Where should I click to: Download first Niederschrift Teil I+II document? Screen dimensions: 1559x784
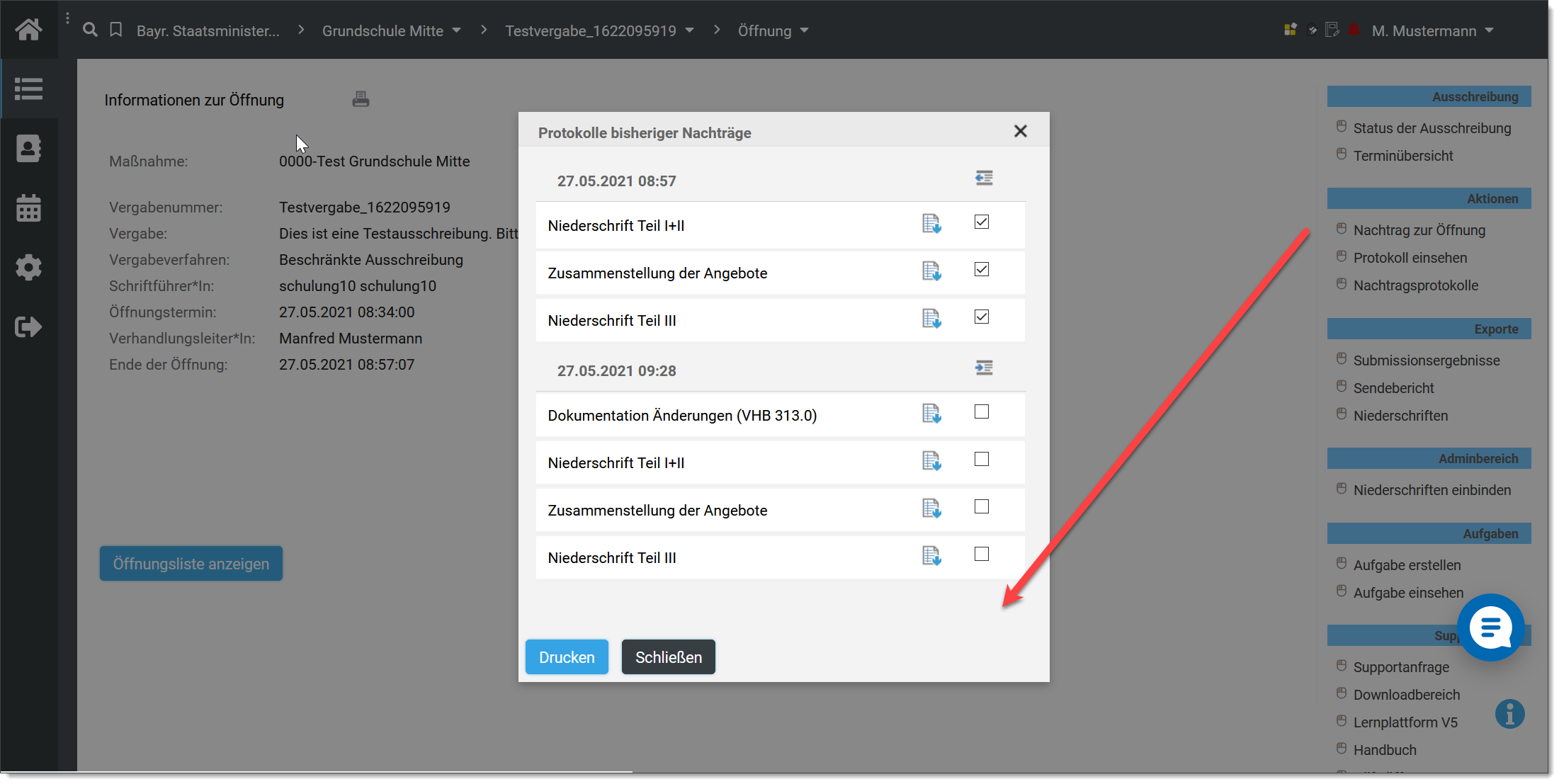point(931,224)
